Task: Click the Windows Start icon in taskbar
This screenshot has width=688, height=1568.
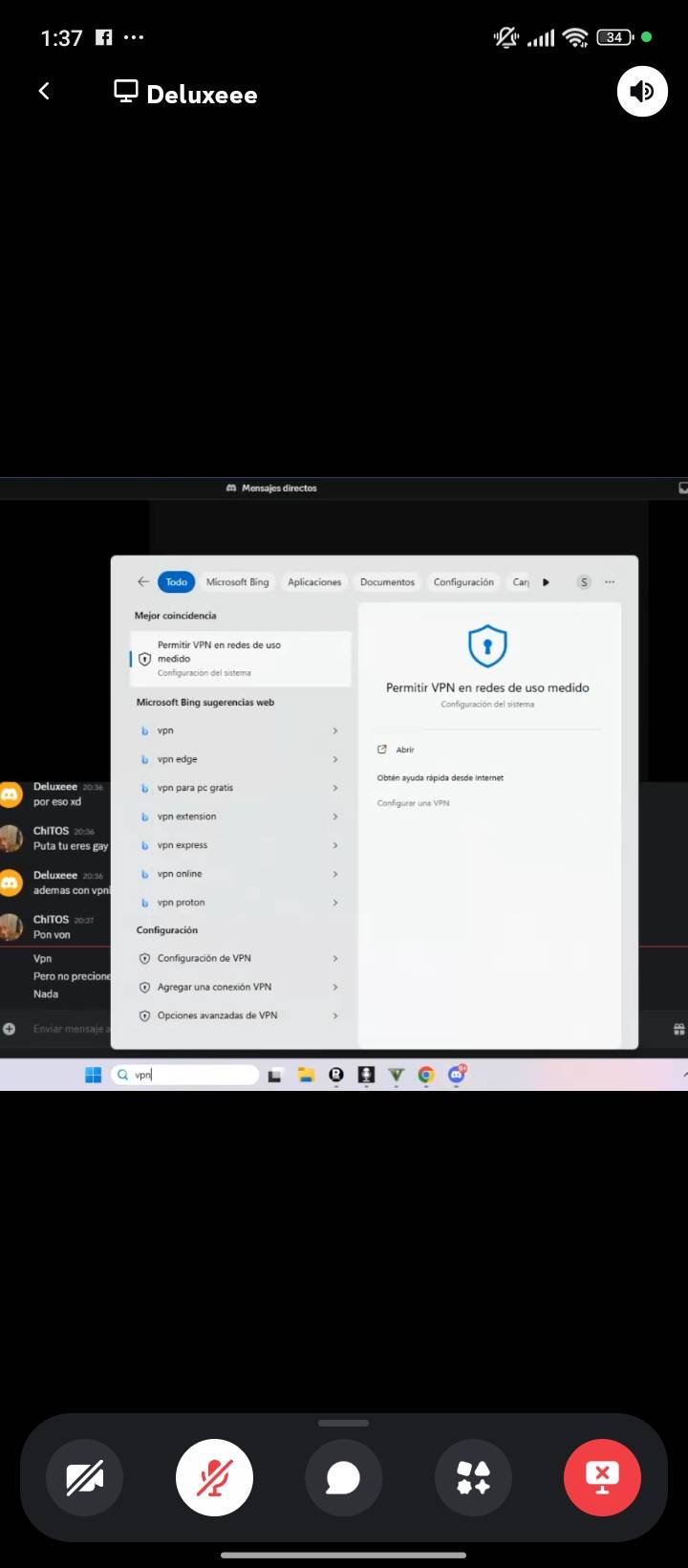Action: click(x=94, y=1075)
